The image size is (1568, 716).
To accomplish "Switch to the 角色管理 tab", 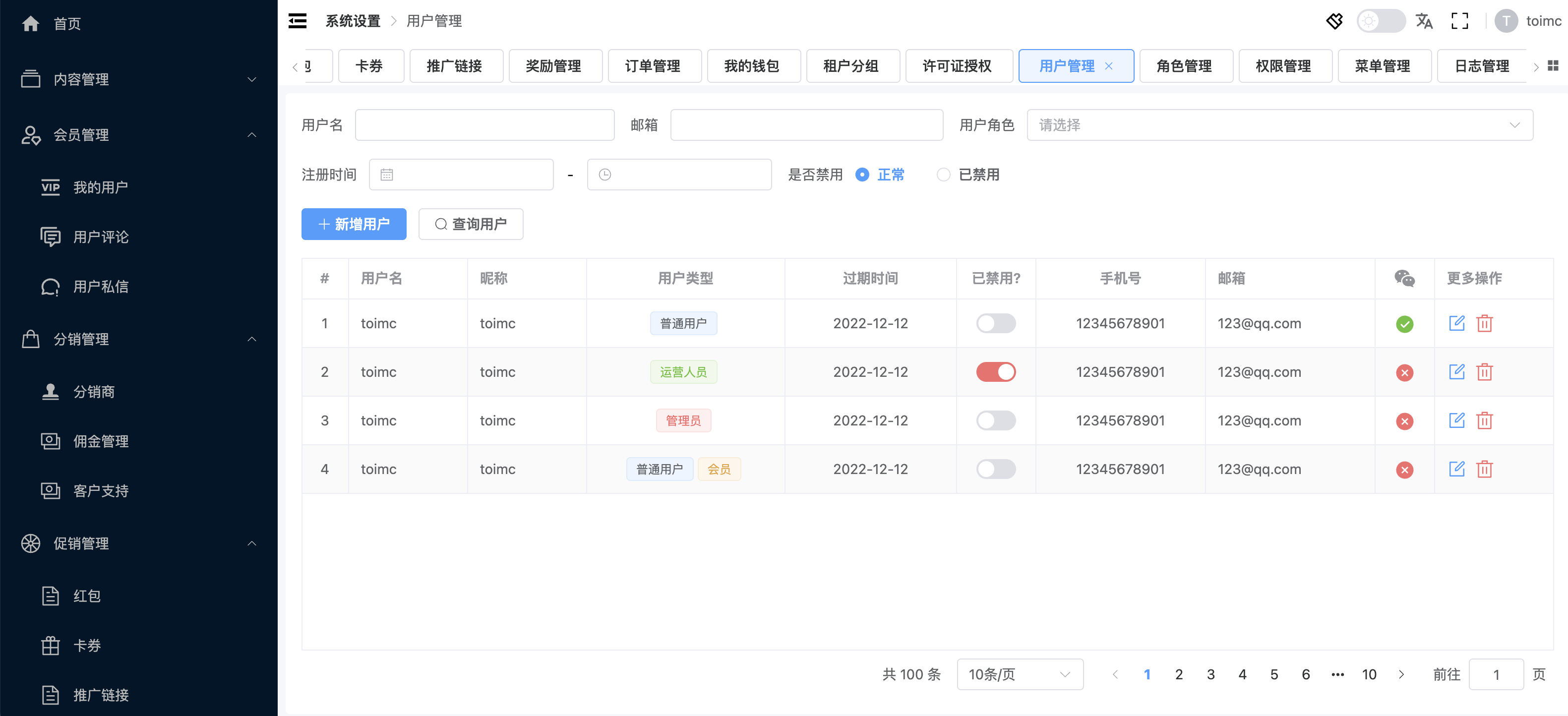I will [1184, 66].
